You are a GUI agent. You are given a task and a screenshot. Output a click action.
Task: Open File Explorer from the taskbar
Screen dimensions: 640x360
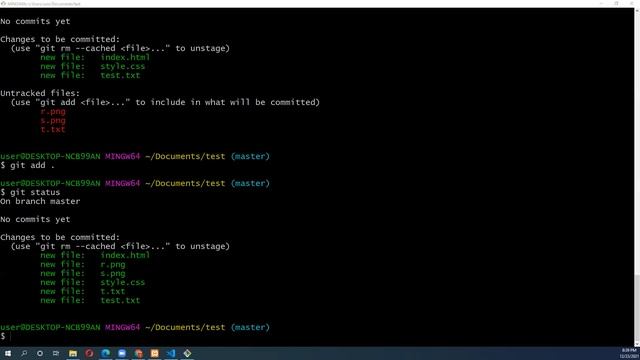tap(73, 353)
